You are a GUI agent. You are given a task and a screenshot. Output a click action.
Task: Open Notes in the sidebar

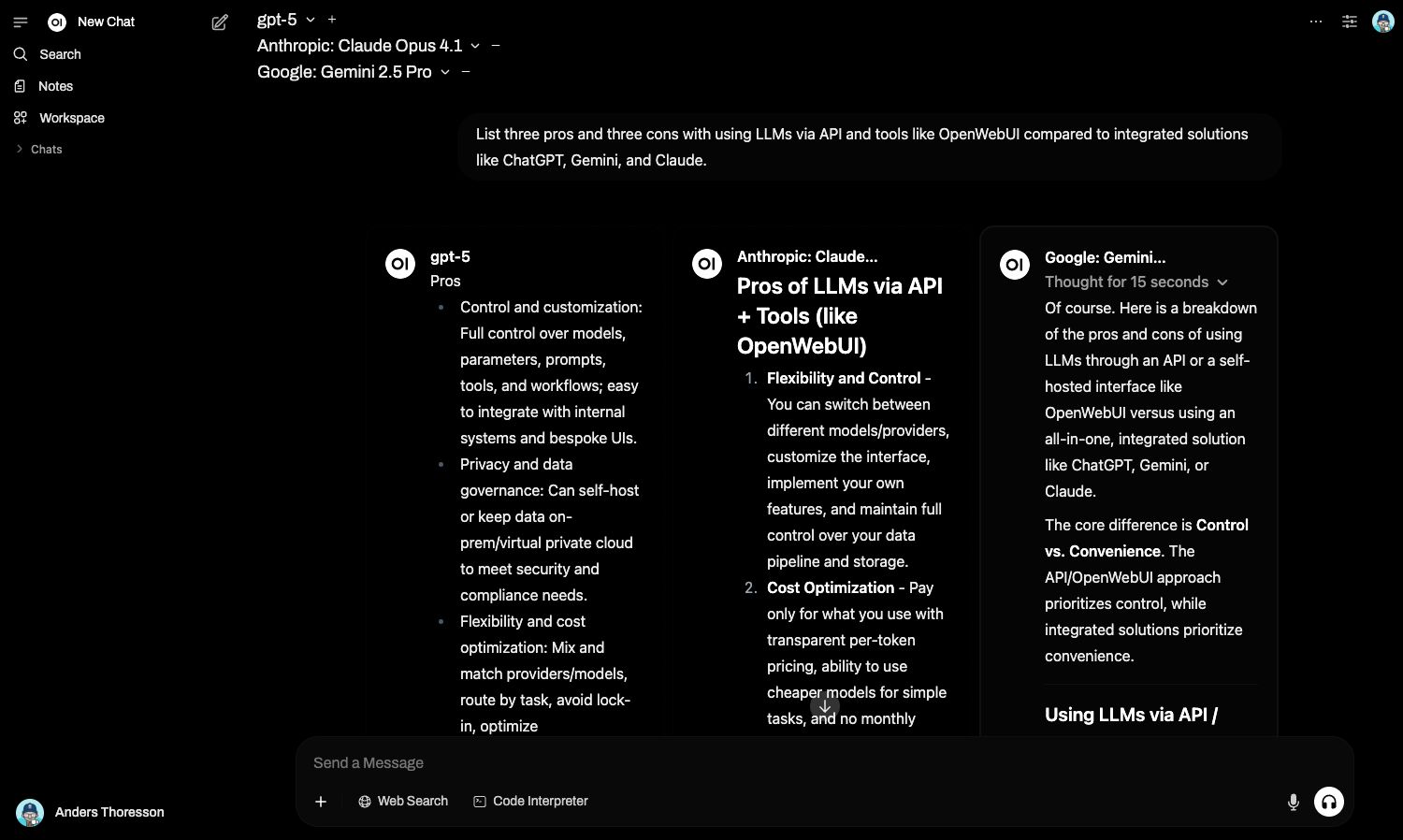point(55,86)
